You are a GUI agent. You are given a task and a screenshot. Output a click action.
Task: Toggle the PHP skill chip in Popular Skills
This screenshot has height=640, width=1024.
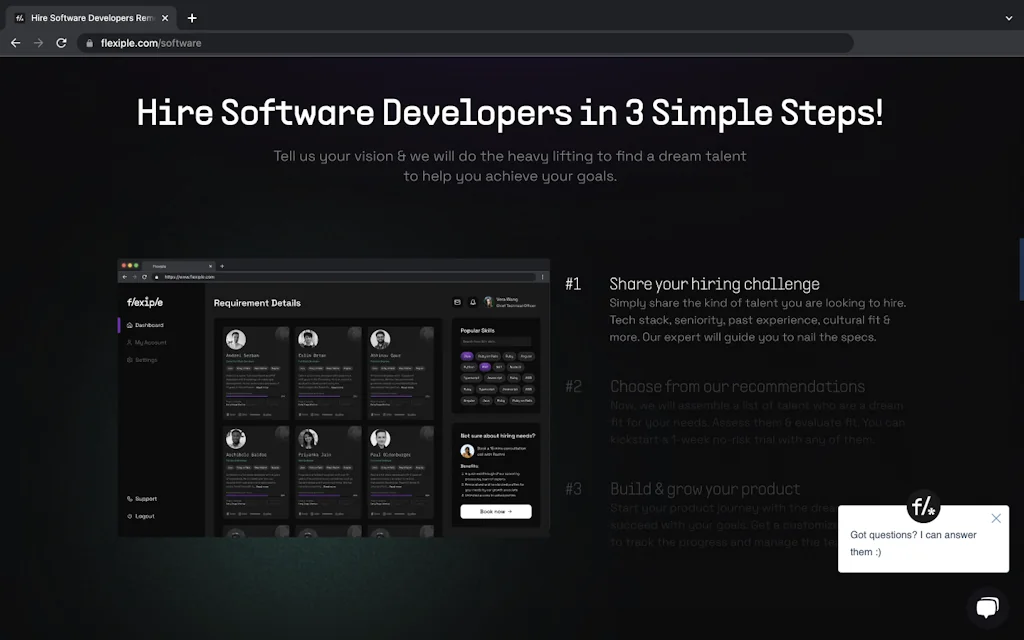[x=485, y=367]
